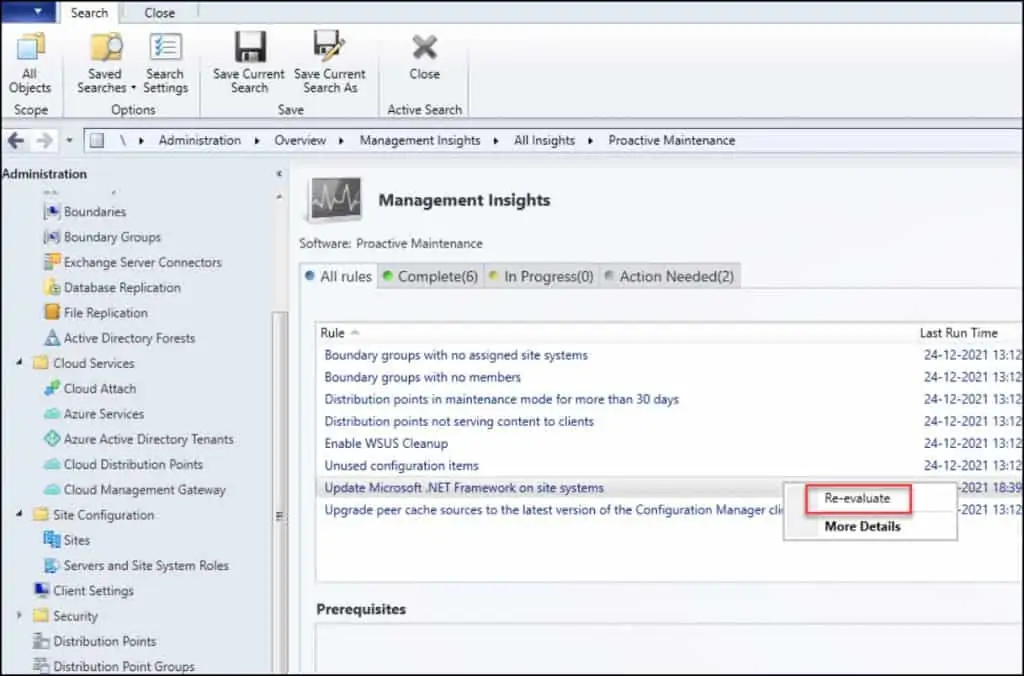Click the Cloud Attach icon

(52, 389)
